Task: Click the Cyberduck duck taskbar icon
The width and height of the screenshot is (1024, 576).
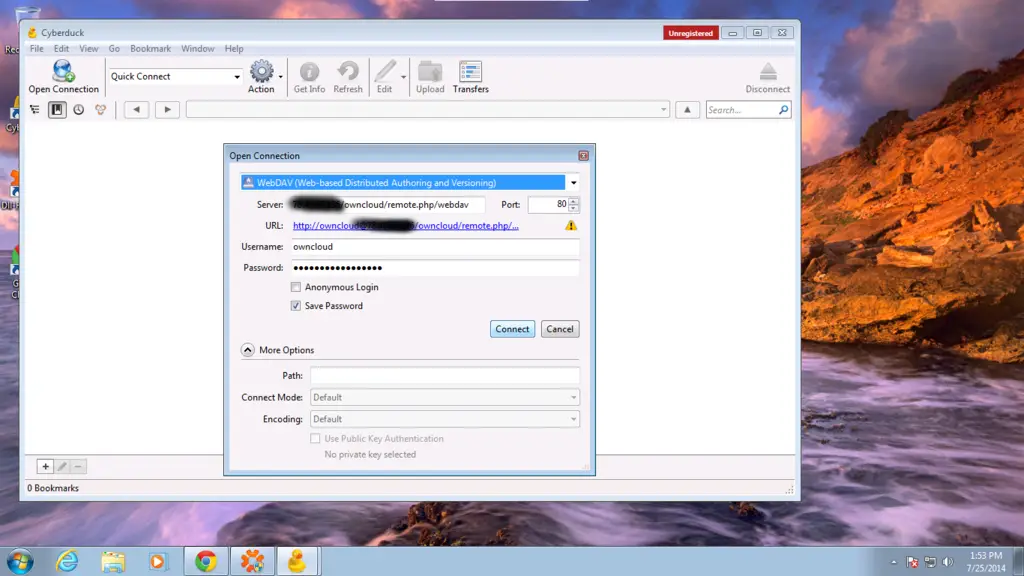Action: pos(297,561)
